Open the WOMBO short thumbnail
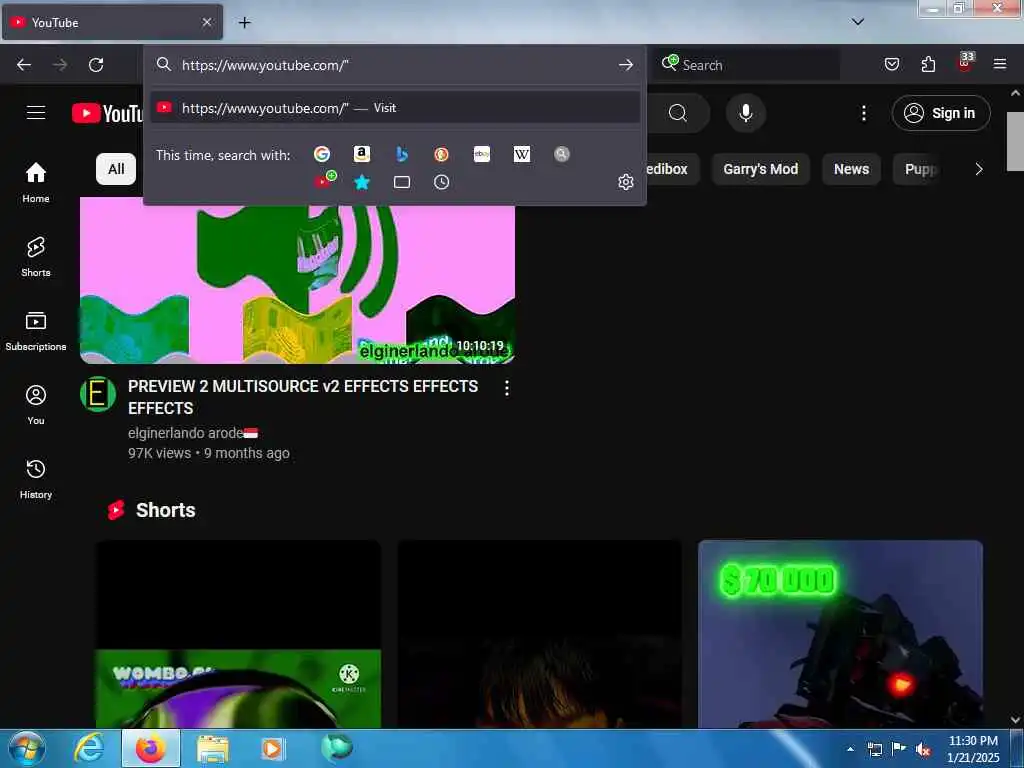The width and height of the screenshot is (1024, 768). click(x=238, y=634)
